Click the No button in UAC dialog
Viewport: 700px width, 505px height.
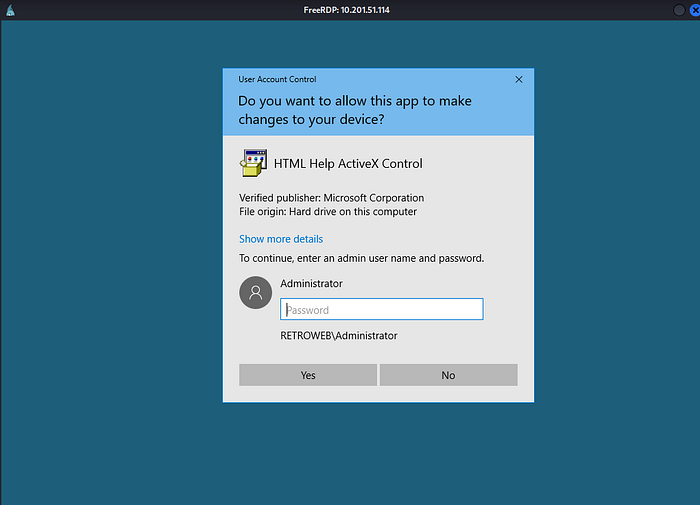[449, 375]
